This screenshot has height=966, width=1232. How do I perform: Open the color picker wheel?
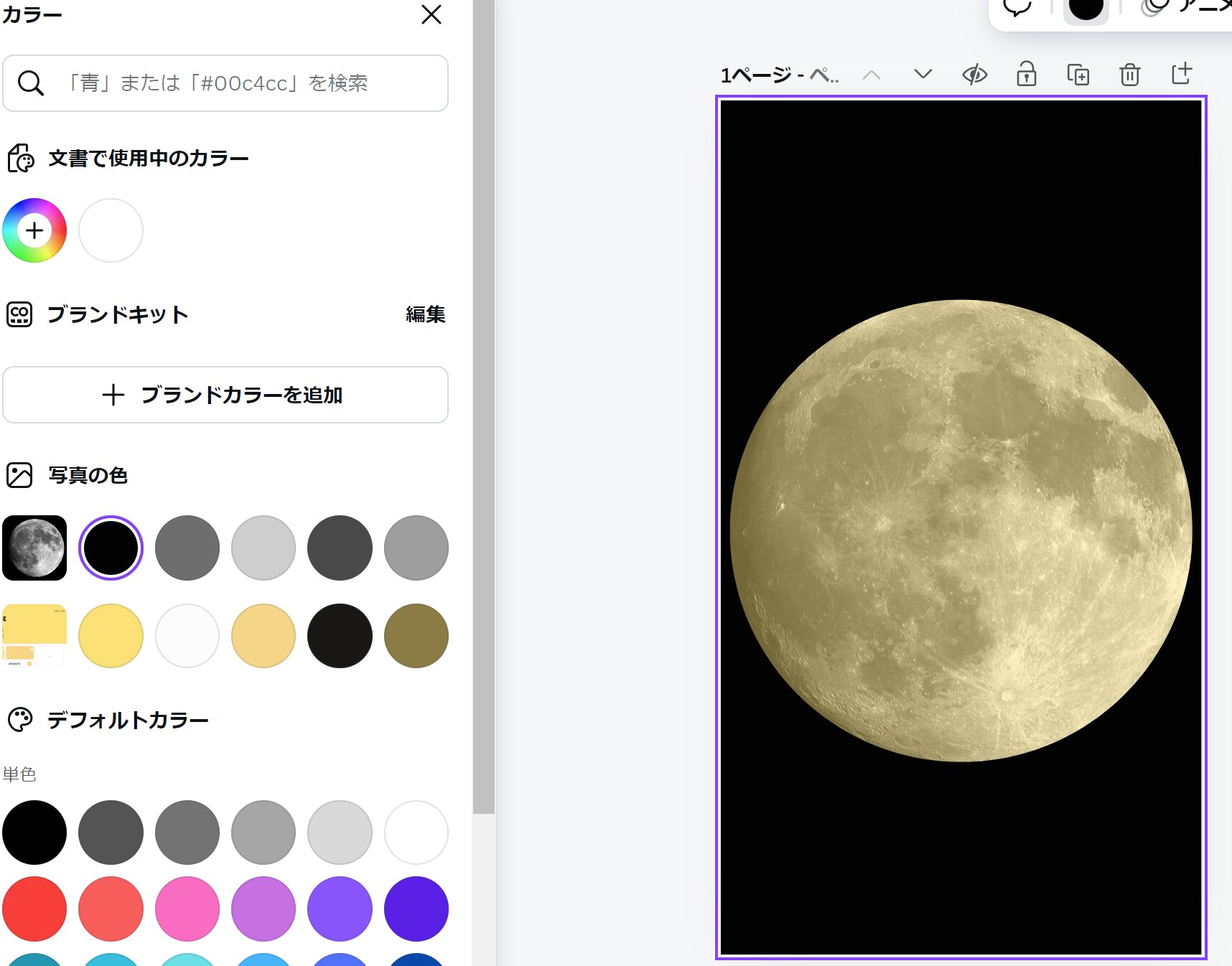[34, 230]
